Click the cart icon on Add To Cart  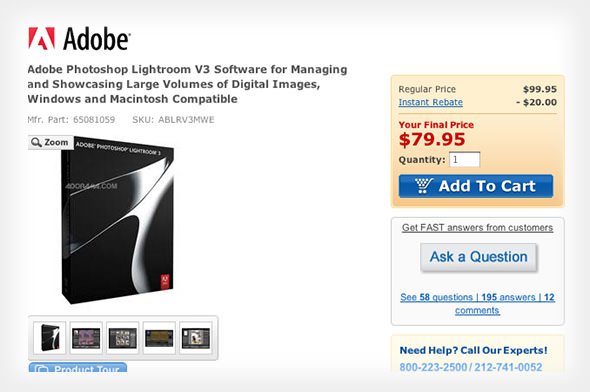click(424, 185)
